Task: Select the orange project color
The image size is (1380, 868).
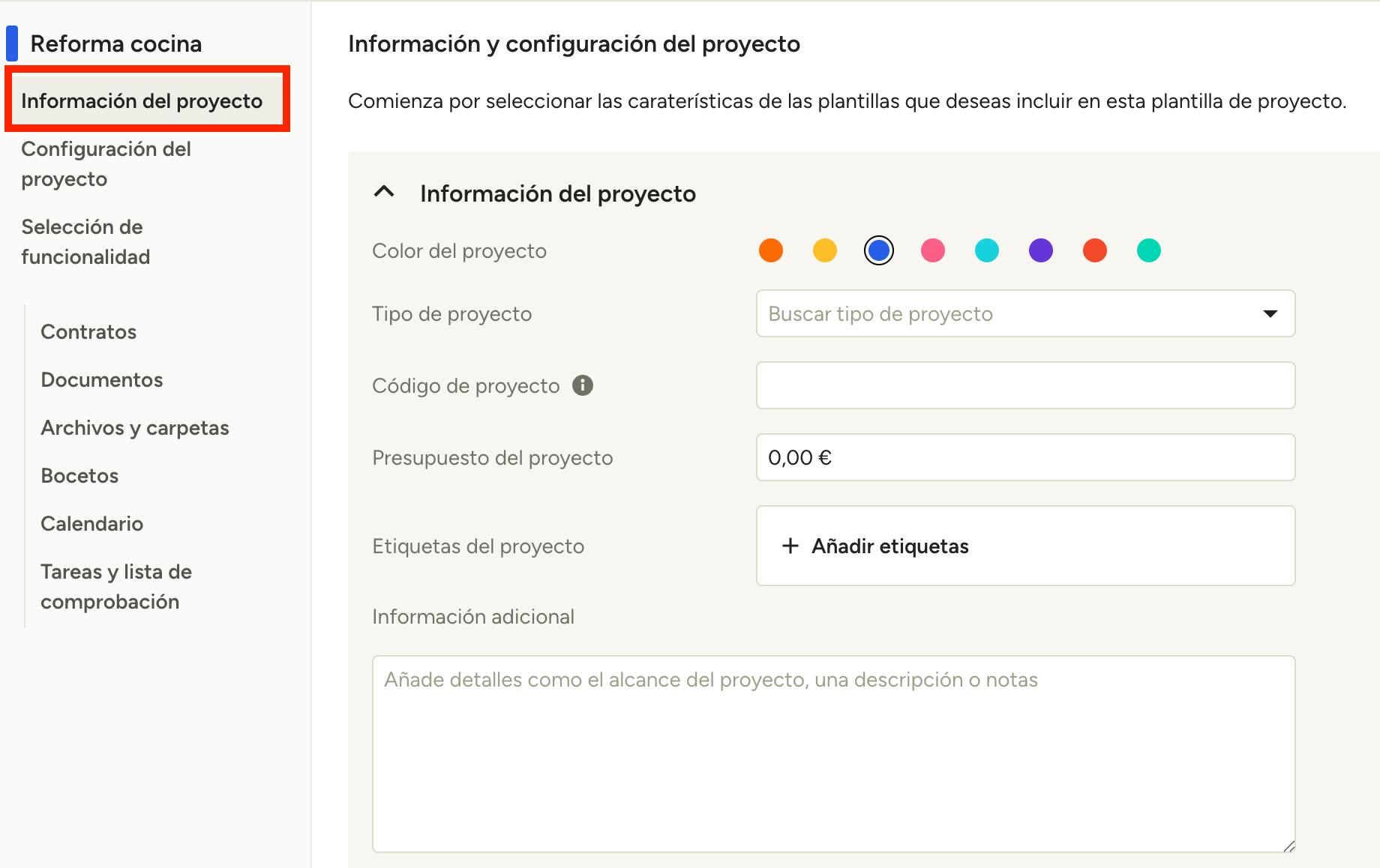Action: click(770, 250)
